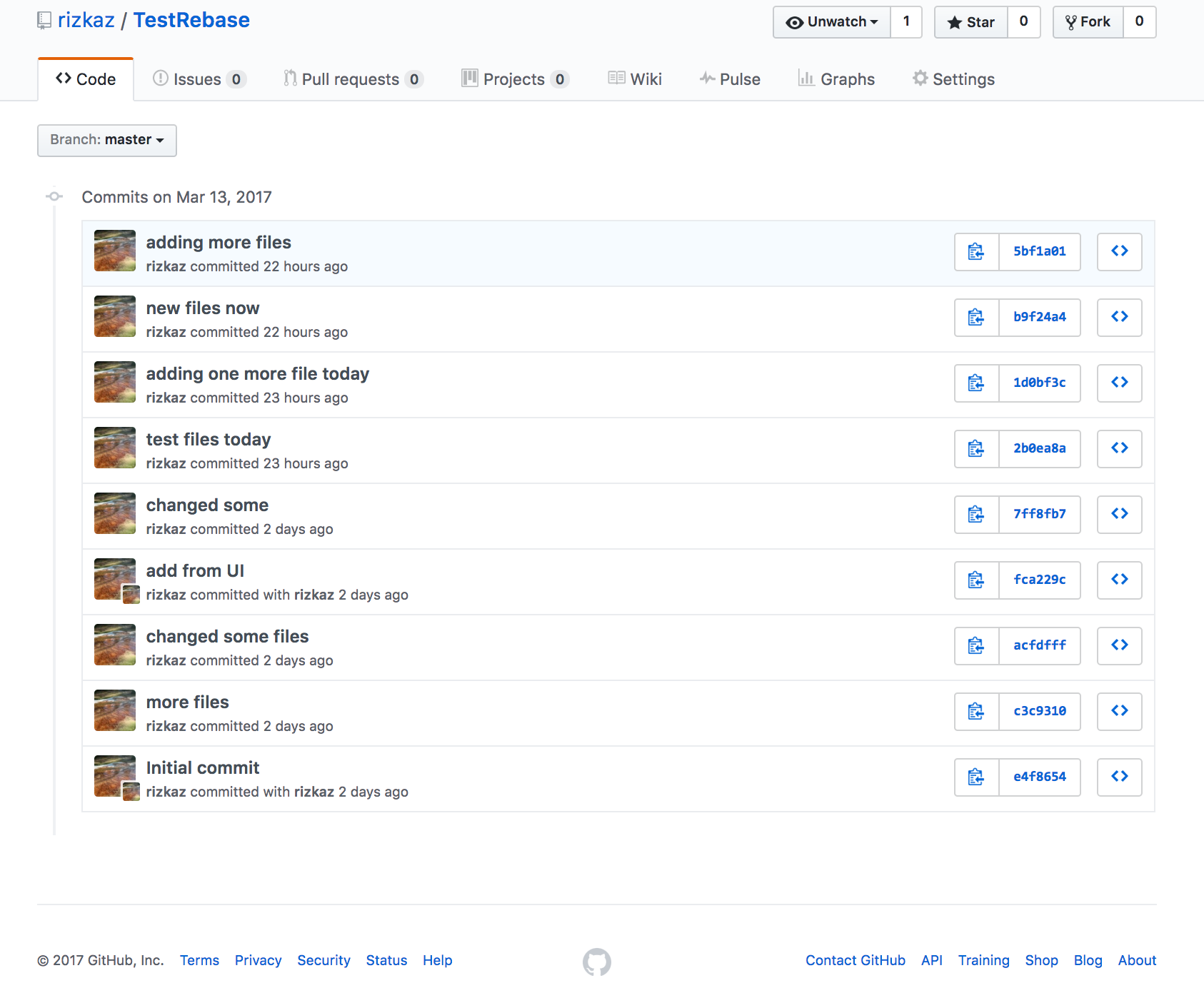Switch to the Issues tab
This screenshot has width=1204, height=988.
click(x=199, y=79)
